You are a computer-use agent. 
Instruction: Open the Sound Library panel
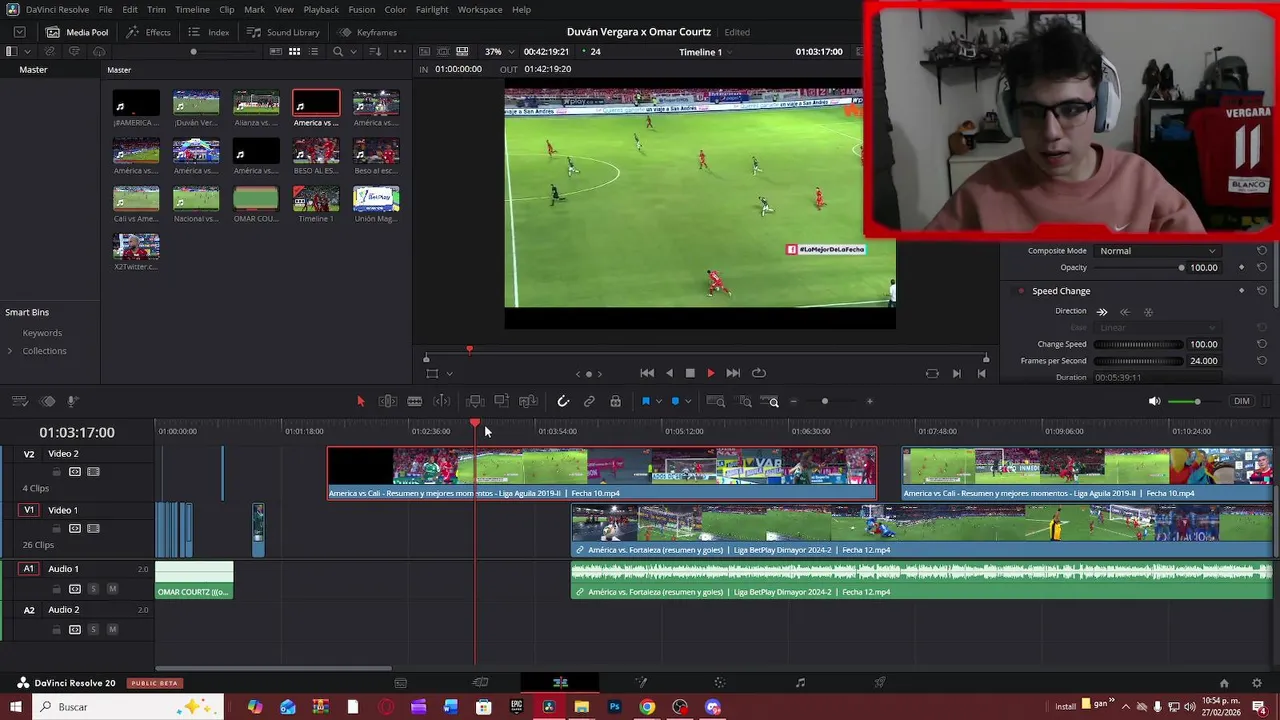click(283, 32)
